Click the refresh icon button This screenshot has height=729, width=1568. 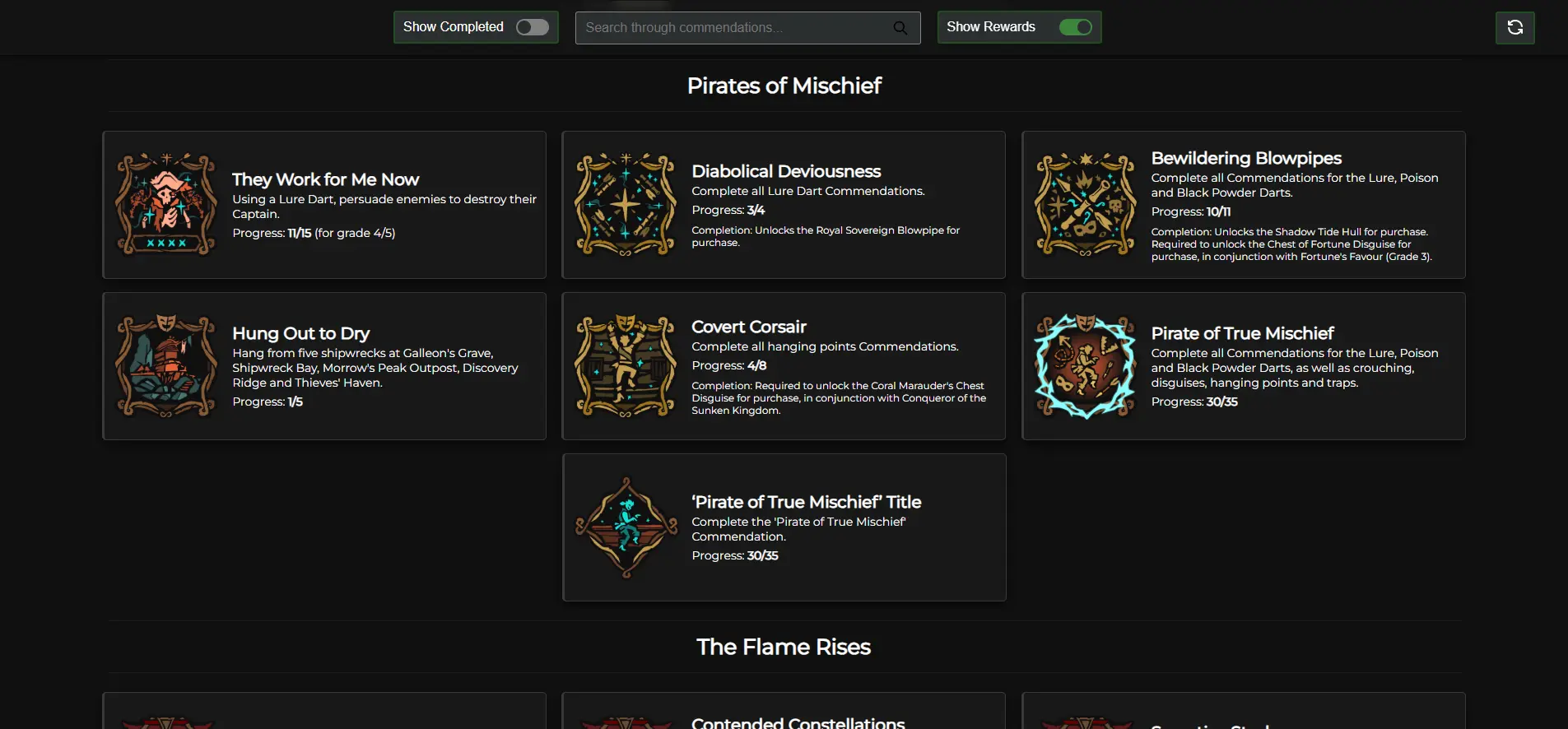[x=1514, y=28]
